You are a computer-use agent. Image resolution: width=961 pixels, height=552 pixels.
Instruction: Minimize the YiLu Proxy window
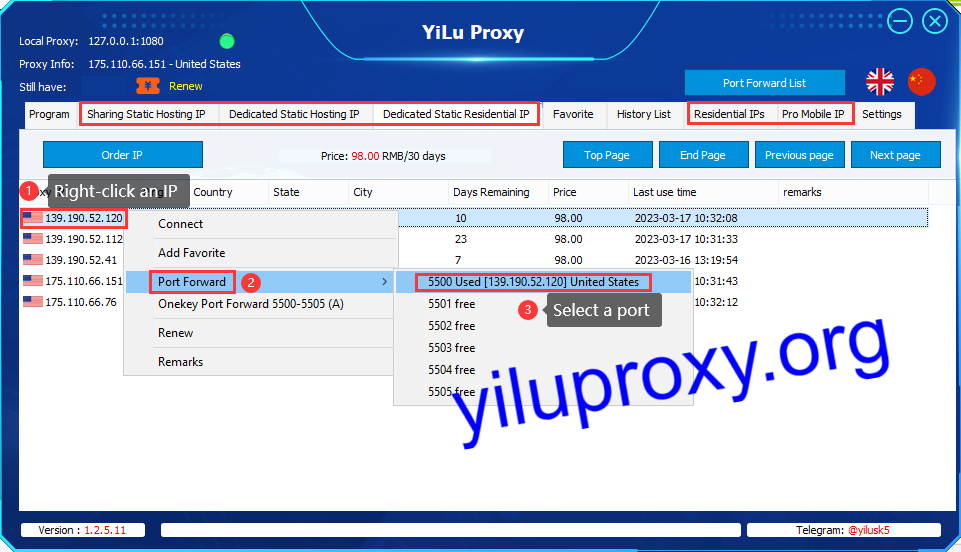pos(900,21)
